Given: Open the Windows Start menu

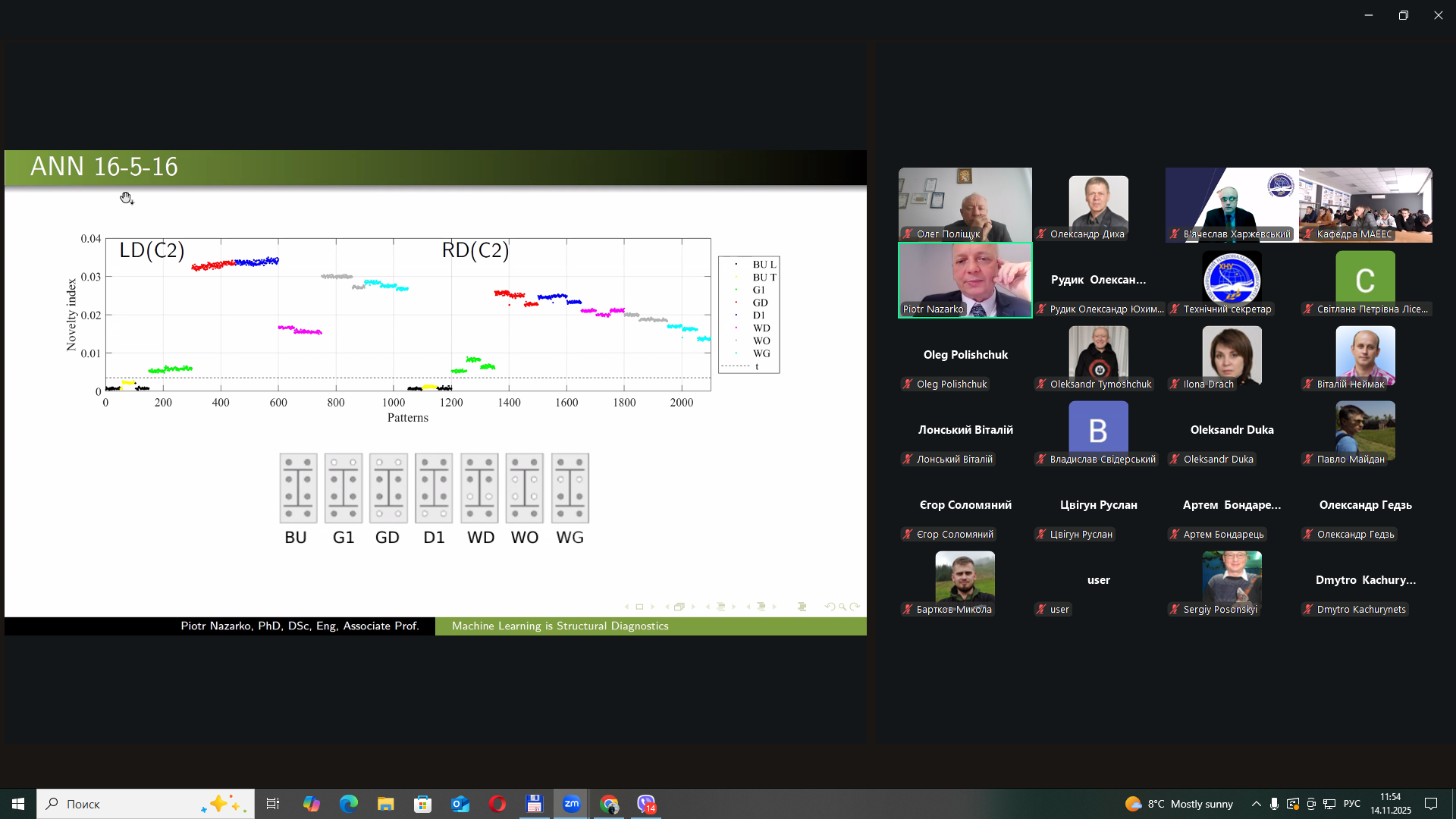Looking at the screenshot, I should coord(18,804).
